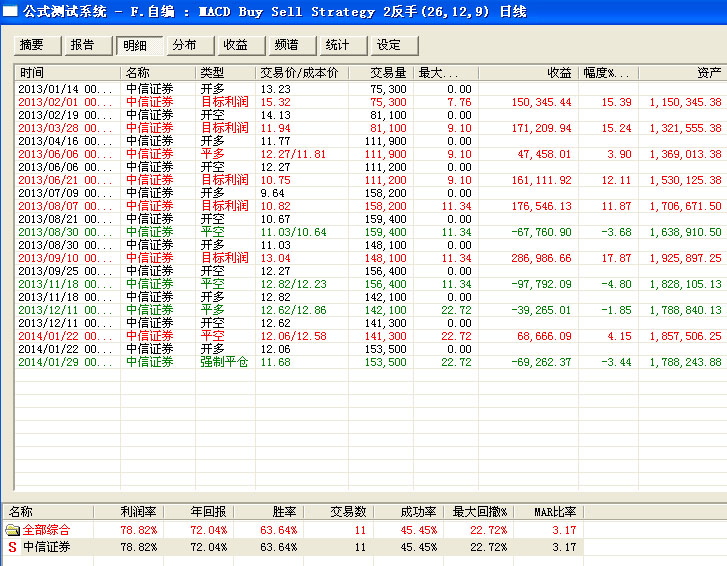The height and width of the screenshot is (566, 727).
Task: Click the window icon in title bar
Action: (10, 11)
